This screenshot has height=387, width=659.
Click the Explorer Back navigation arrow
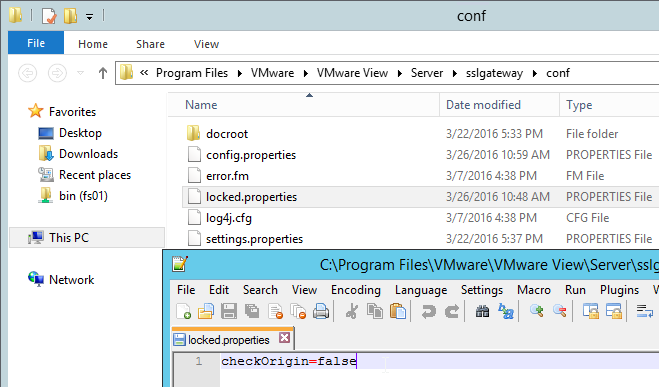[28, 73]
